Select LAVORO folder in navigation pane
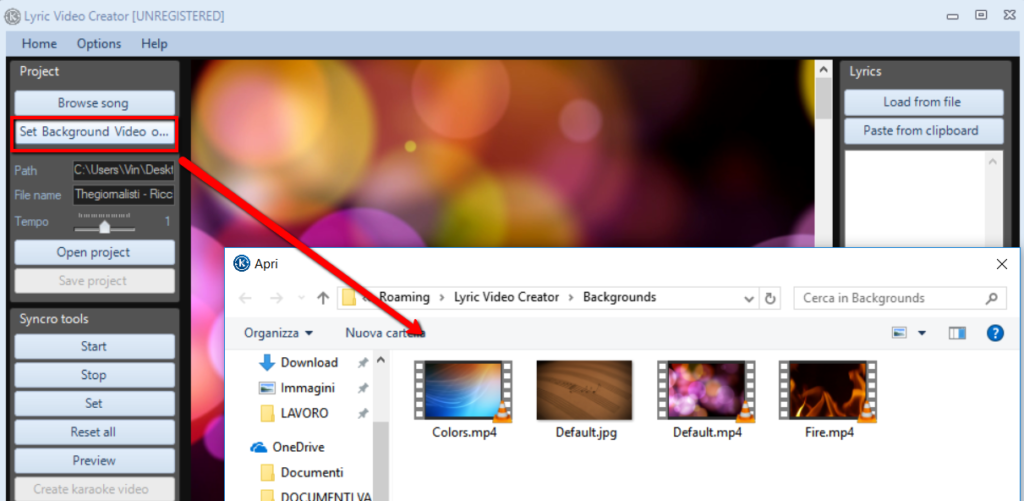This screenshot has width=1024, height=501. tap(304, 413)
